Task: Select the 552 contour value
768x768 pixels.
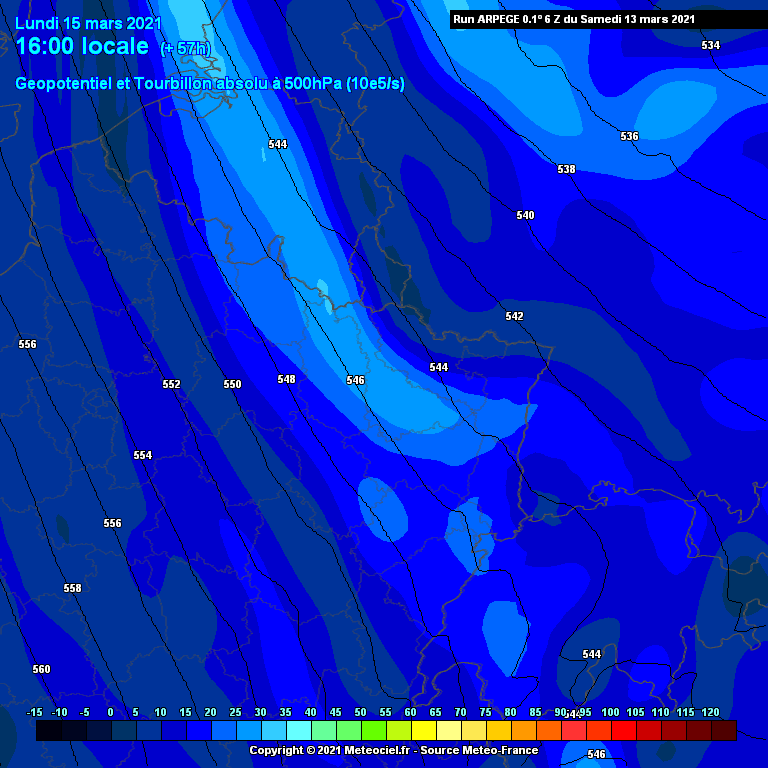Action: (172, 384)
